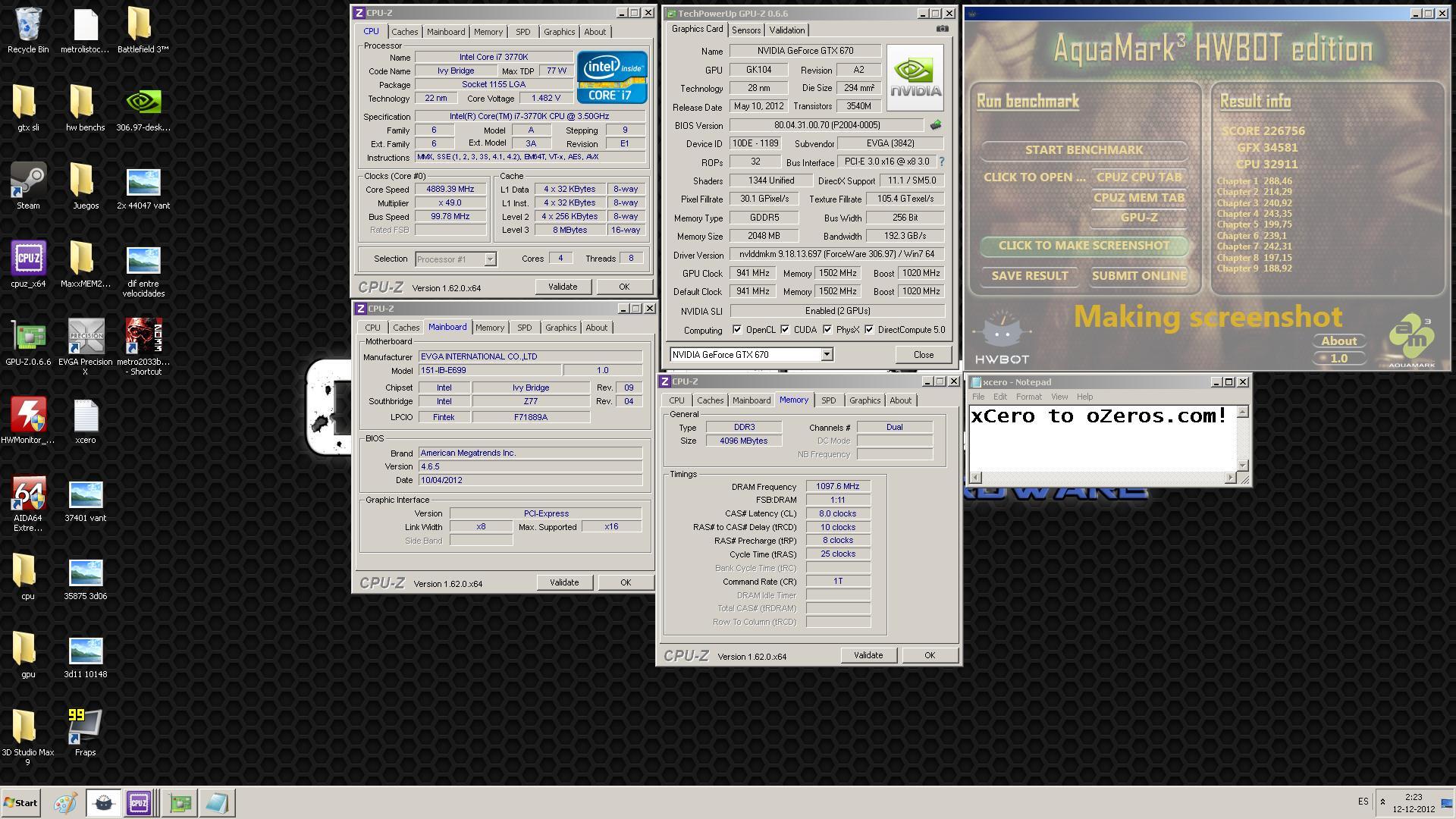This screenshot has height=819, width=1456.
Task: Click CLICK TO MAKE SCREENSHOT button
Action: (x=1084, y=245)
